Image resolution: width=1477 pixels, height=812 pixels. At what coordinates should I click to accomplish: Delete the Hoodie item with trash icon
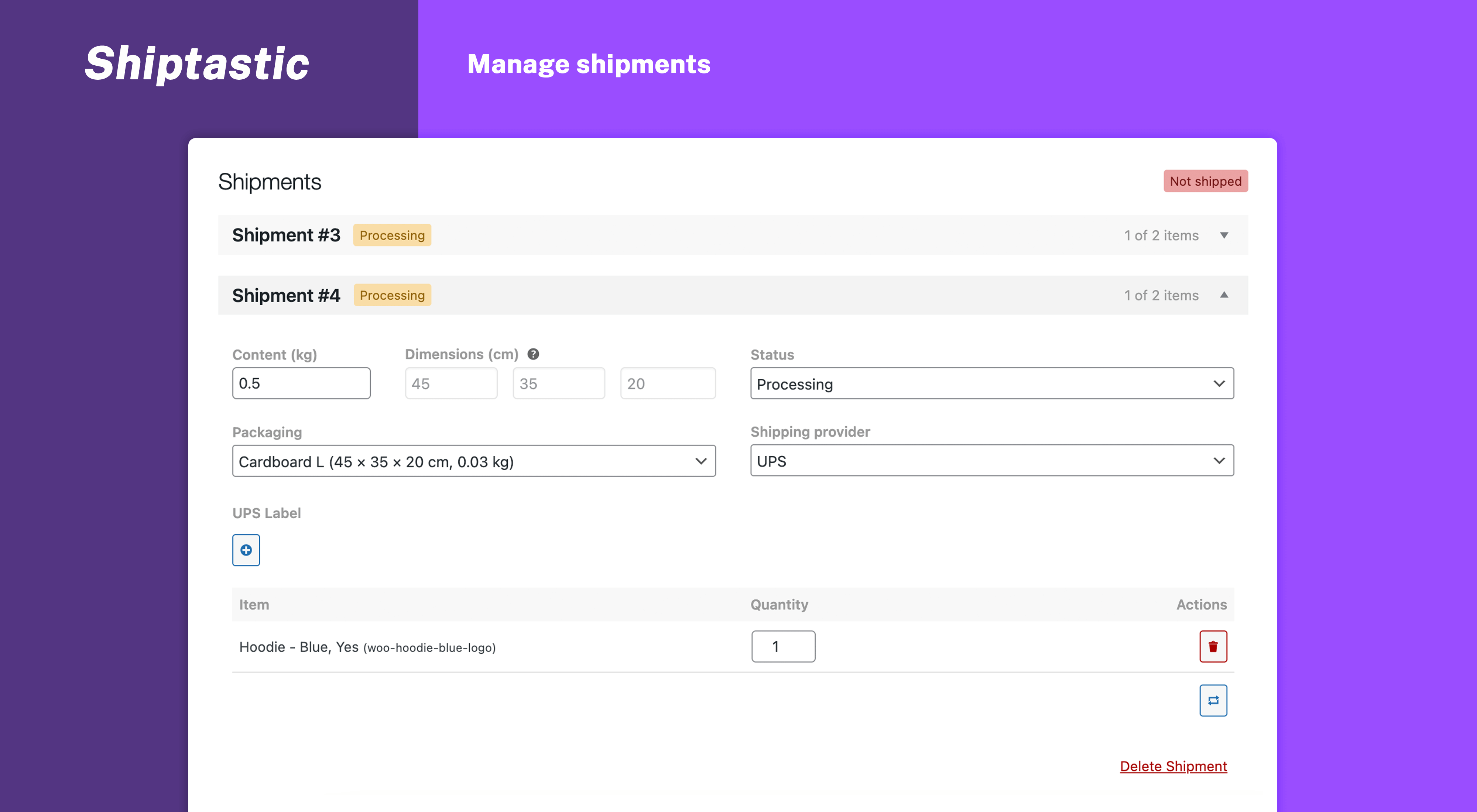(1213, 646)
